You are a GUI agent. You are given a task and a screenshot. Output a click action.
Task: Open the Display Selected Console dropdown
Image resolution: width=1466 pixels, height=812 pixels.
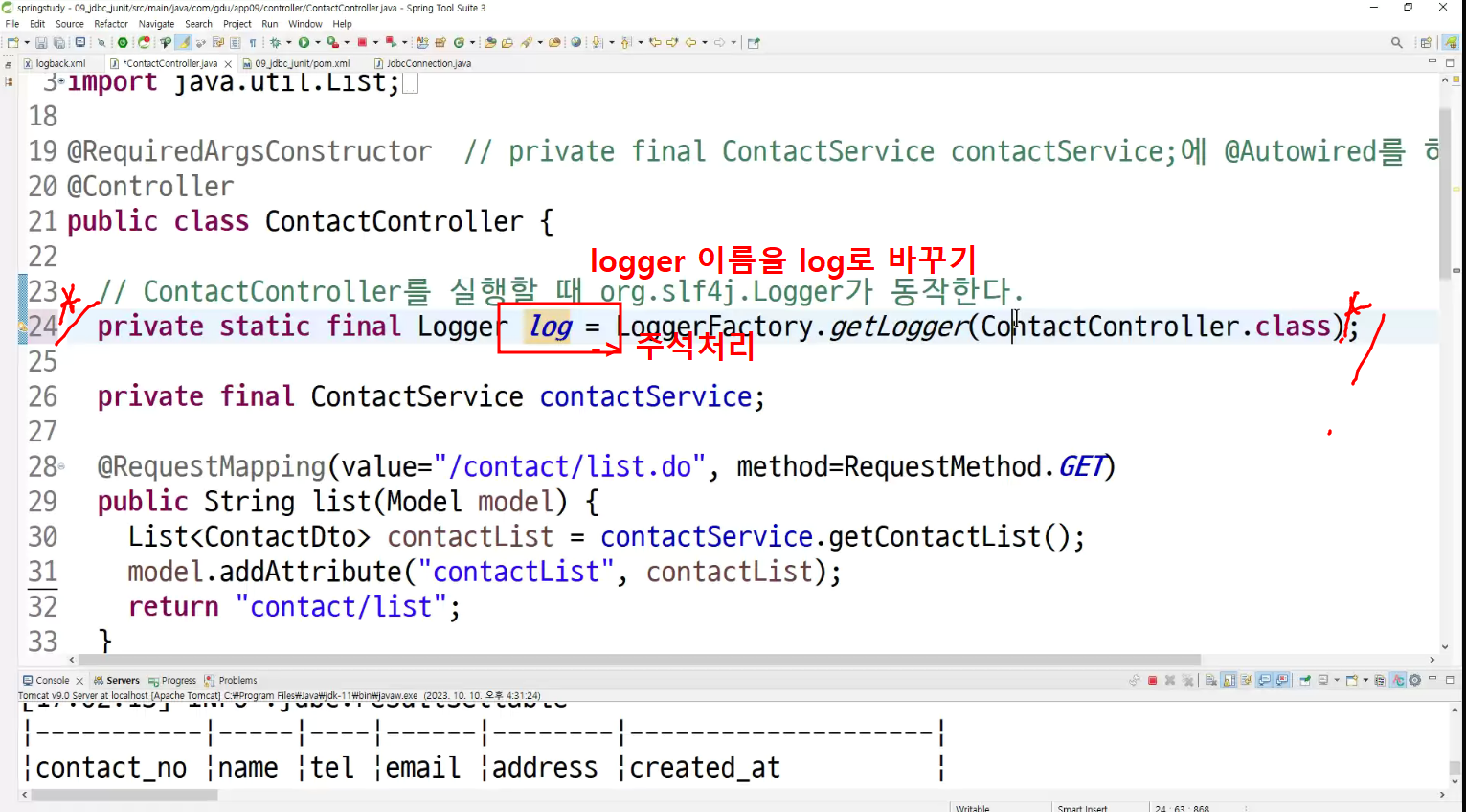tap(1337, 680)
